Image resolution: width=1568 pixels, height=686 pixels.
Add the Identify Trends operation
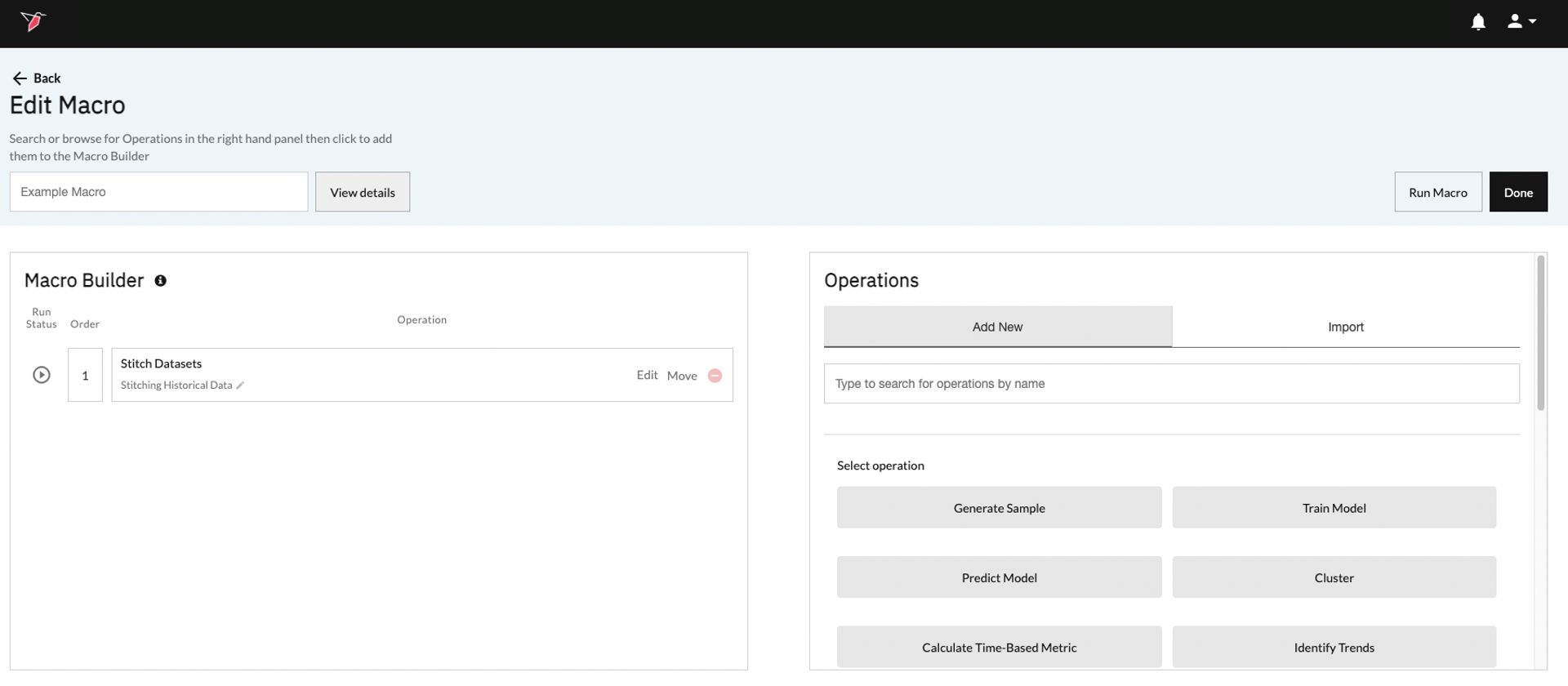tap(1334, 648)
